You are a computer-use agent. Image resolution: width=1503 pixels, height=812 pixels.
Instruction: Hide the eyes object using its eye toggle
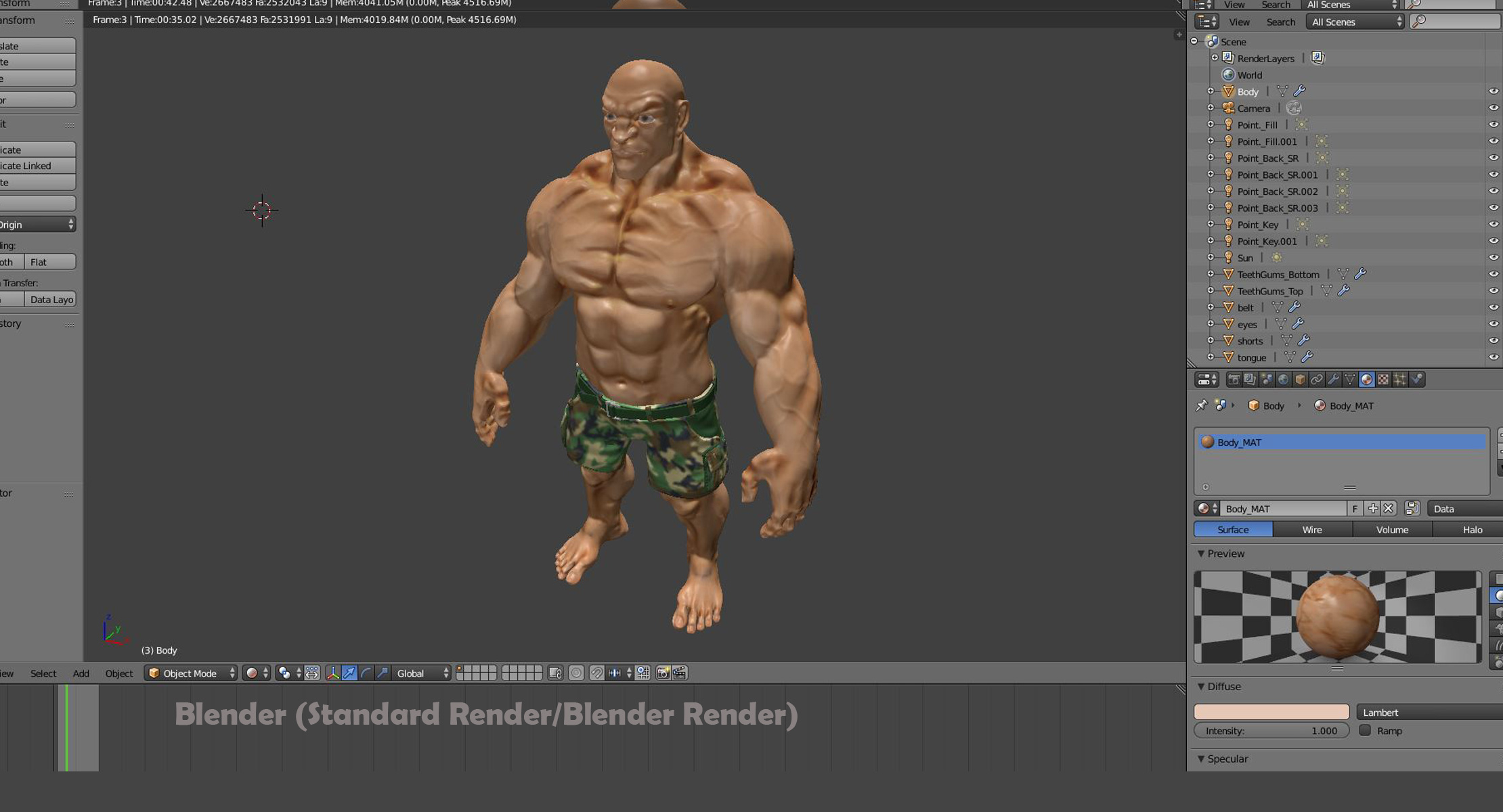click(x=1494, y=324)
